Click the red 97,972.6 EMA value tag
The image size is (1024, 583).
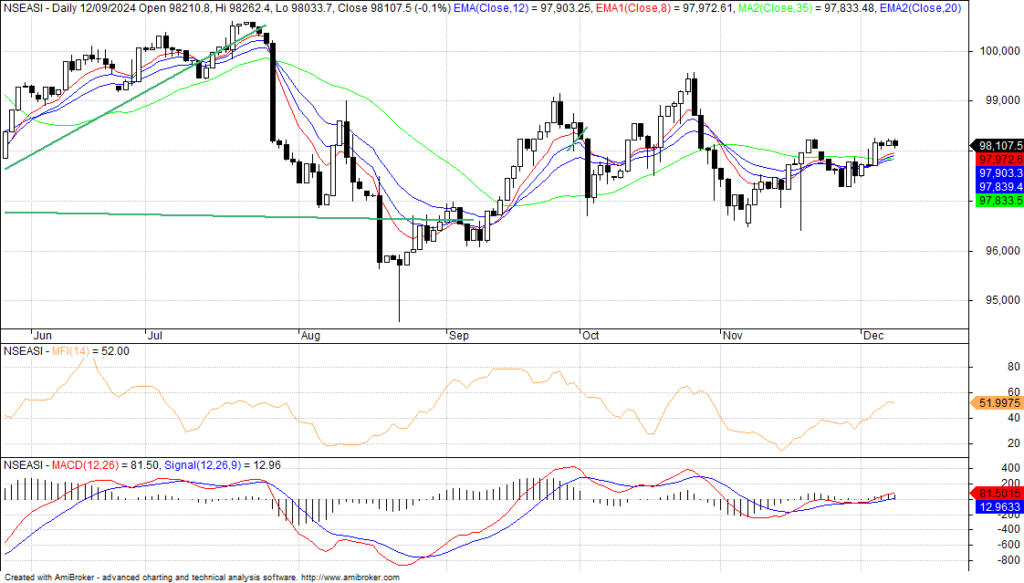997,158
